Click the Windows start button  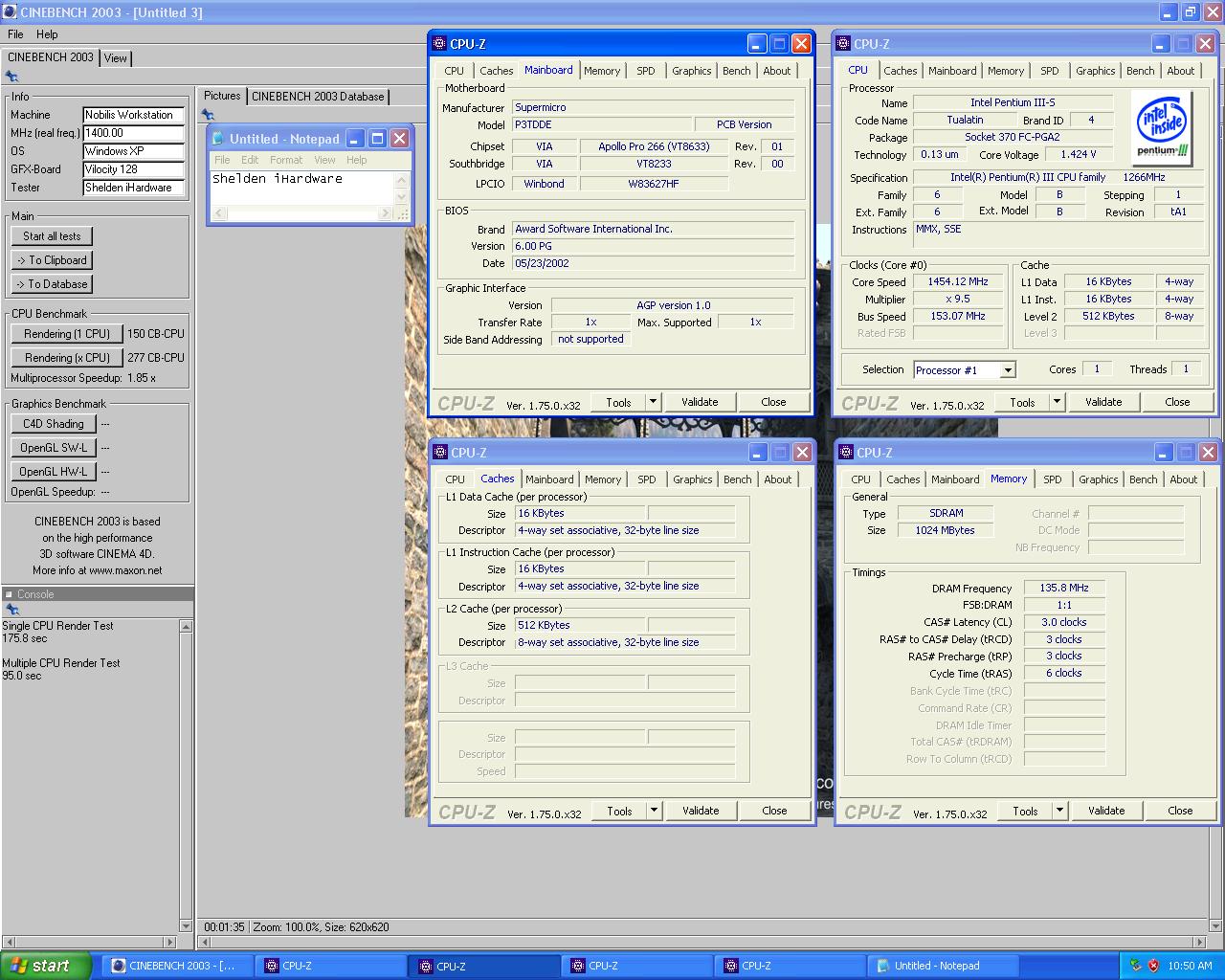46,966
